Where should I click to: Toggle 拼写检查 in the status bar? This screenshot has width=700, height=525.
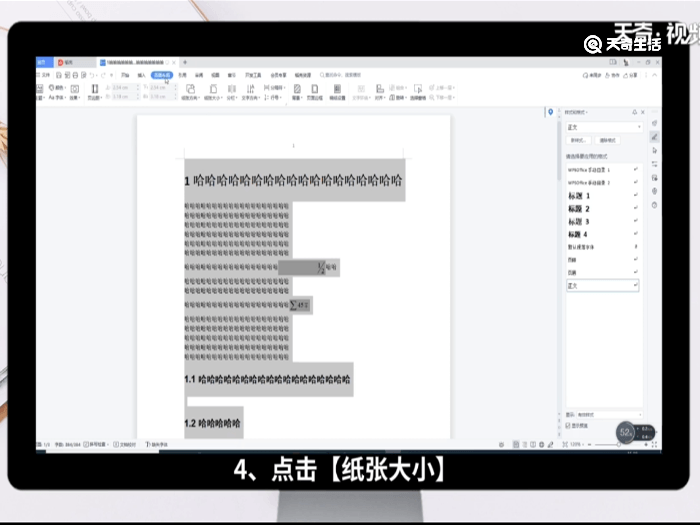(x=96, y=444)
